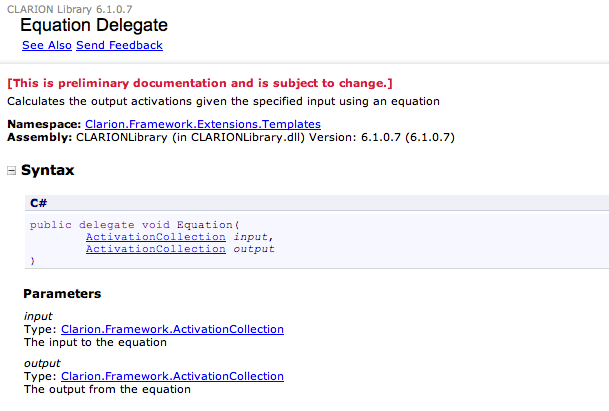The image size is (609, 411).
Task: Click the red preliminary documentation notice
Action: (x=200, y=83)
